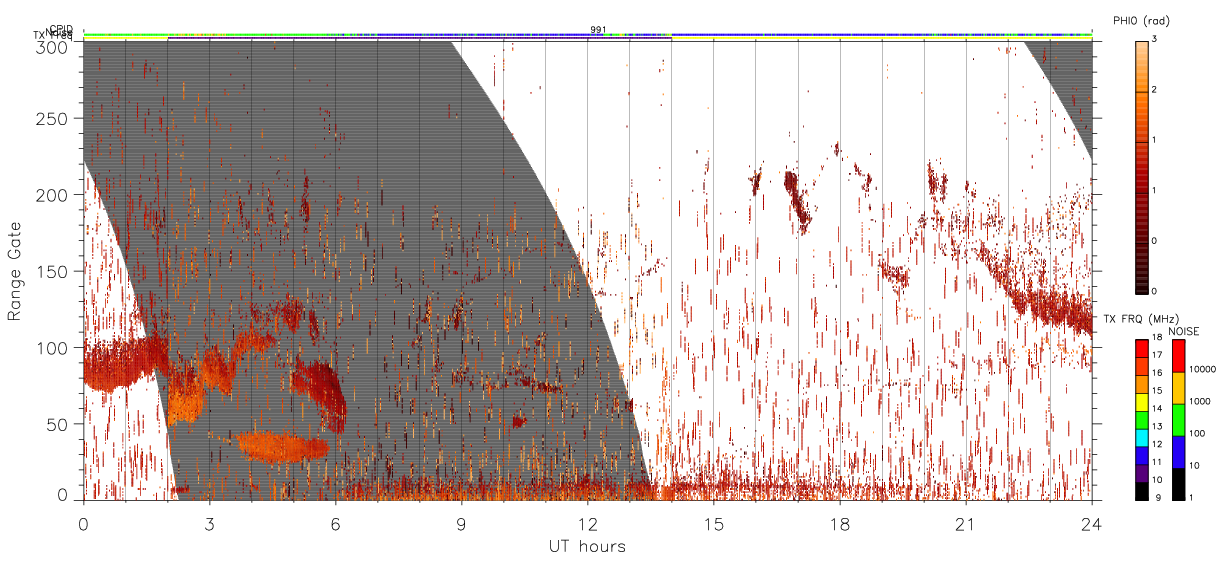
Task: Click tick label 0 on UT hours axis
Action: [83, 525]
